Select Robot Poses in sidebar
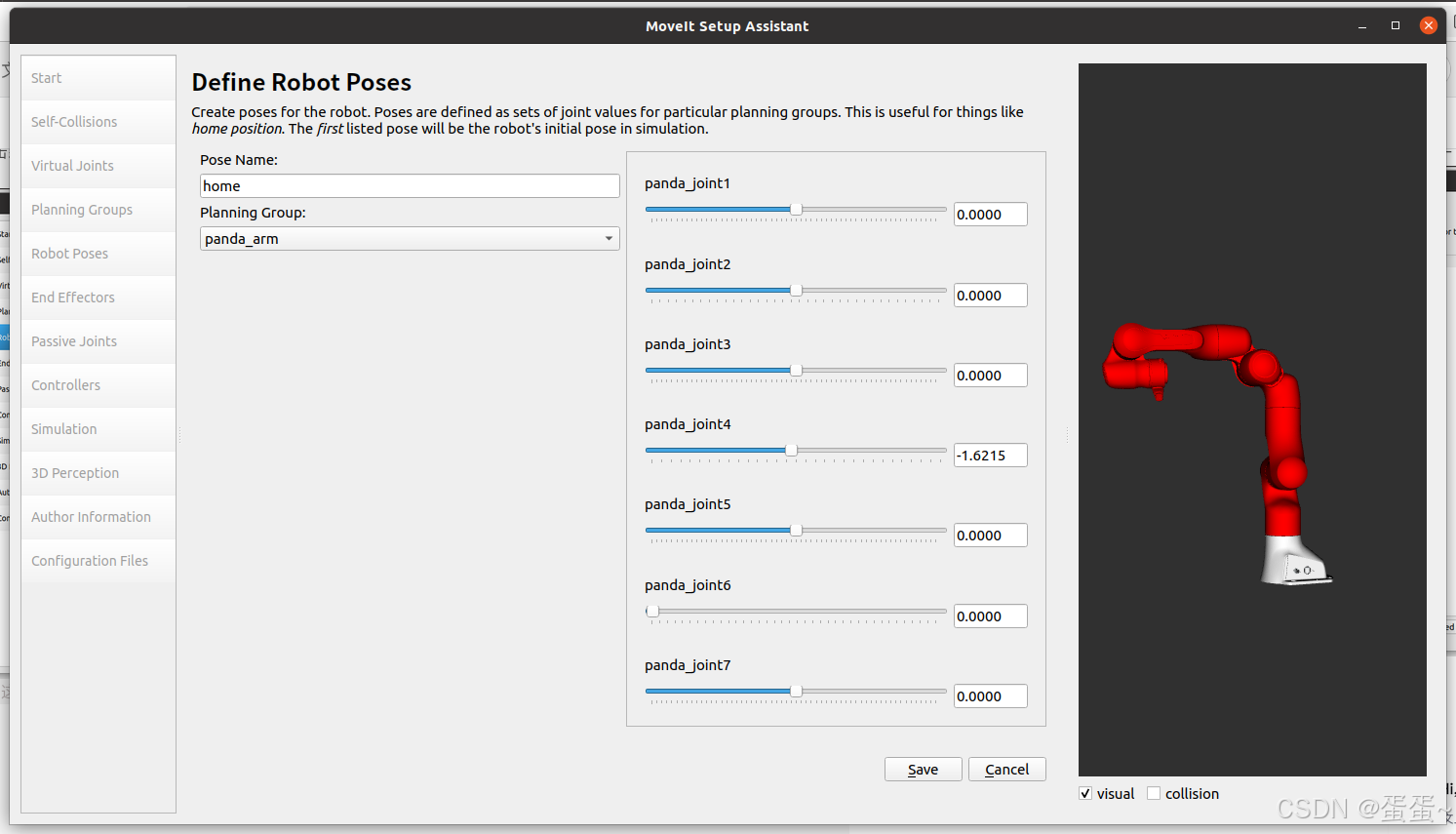 click(98, 254)
